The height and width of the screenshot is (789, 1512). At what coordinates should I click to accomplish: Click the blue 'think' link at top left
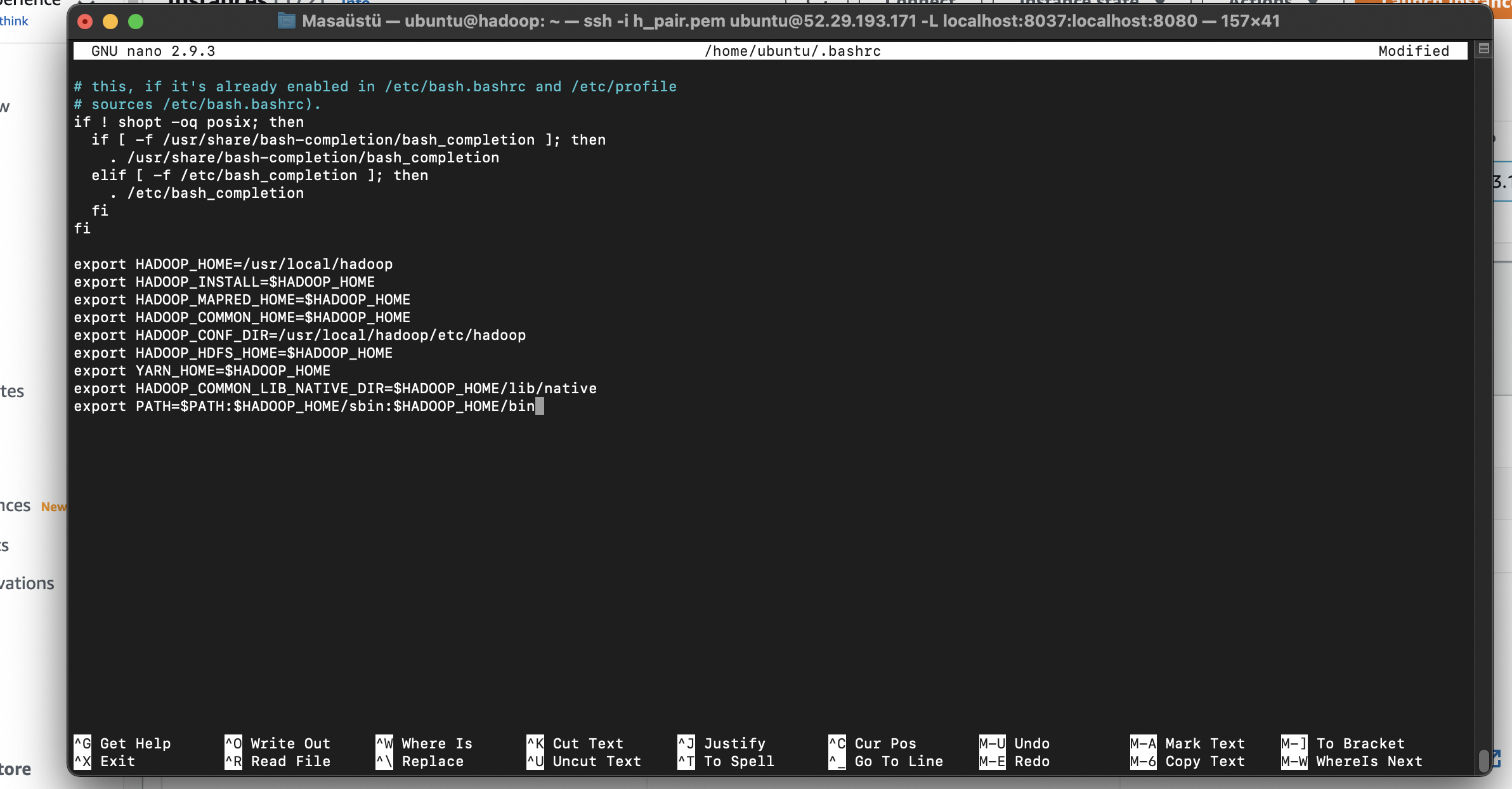click(x=14, y=21)
